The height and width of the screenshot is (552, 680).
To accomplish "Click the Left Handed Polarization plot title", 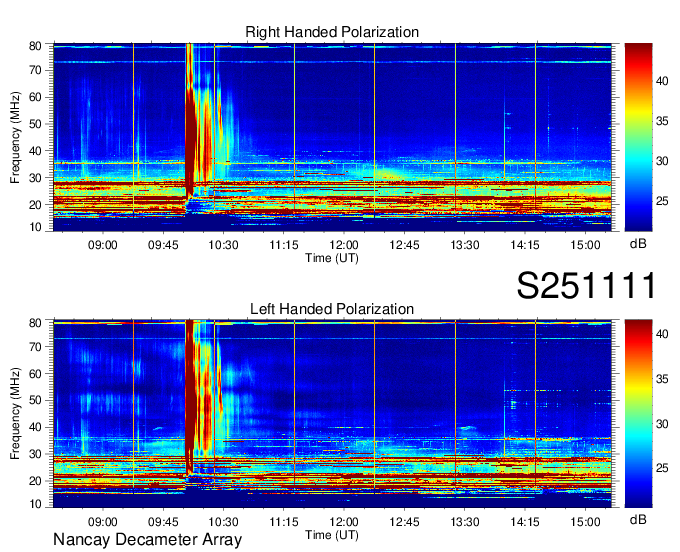I will [332, 310].
